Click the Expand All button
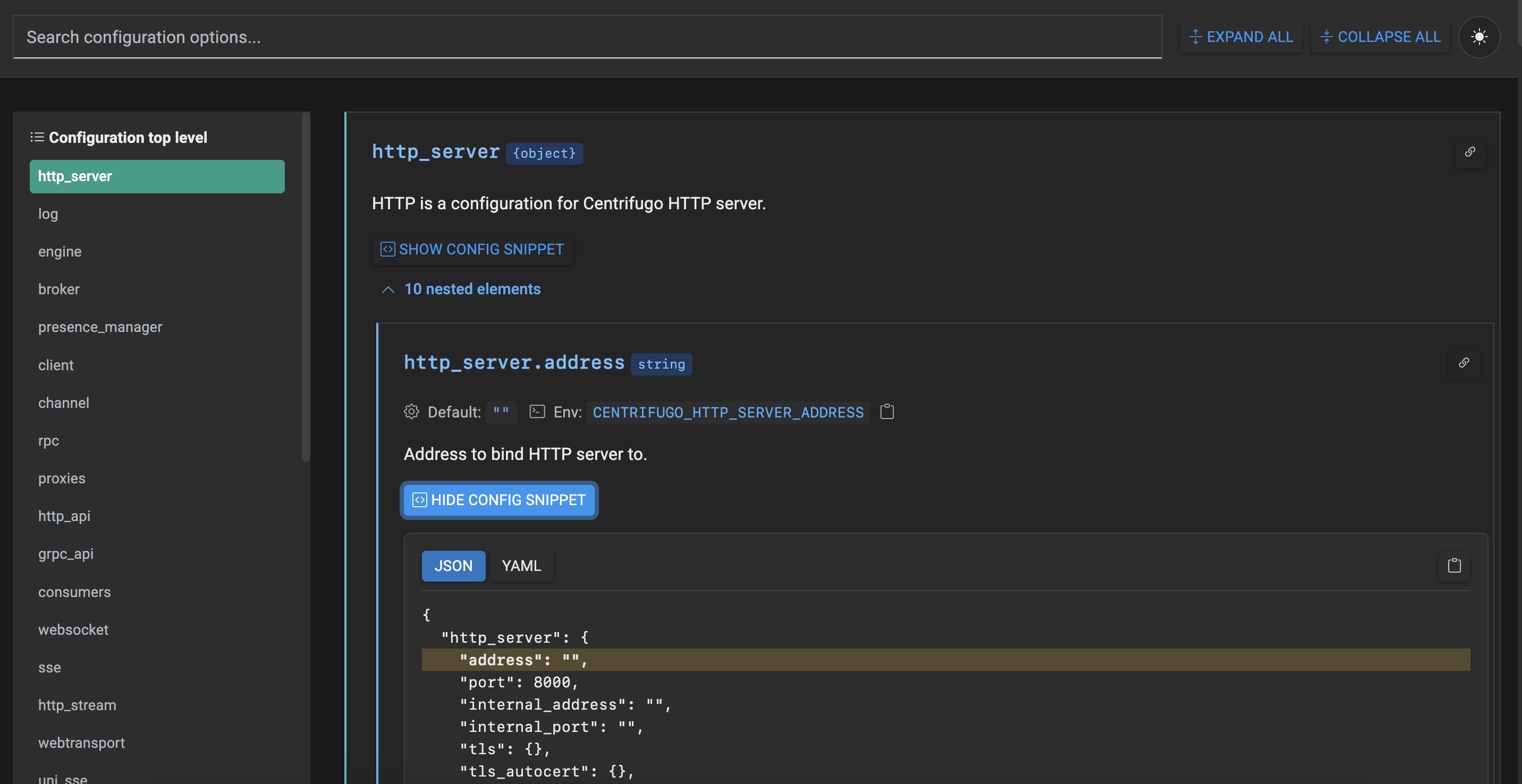The width and height of the screenshot is (1522, 784). point(1240,37)
